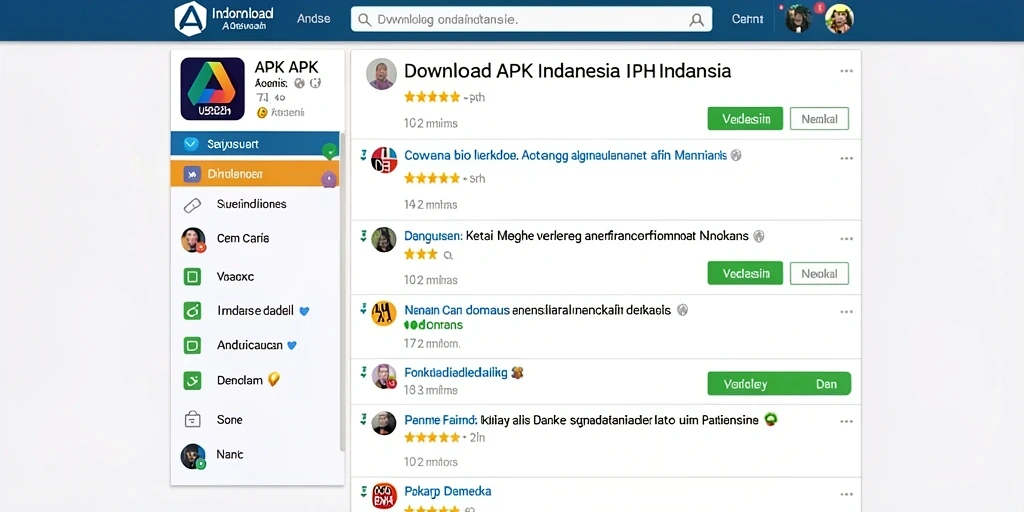The width and height of the screenshot is (1024, 512).
Task: Open Sueindliones sidebar item
Action: [x=251, y=204]
